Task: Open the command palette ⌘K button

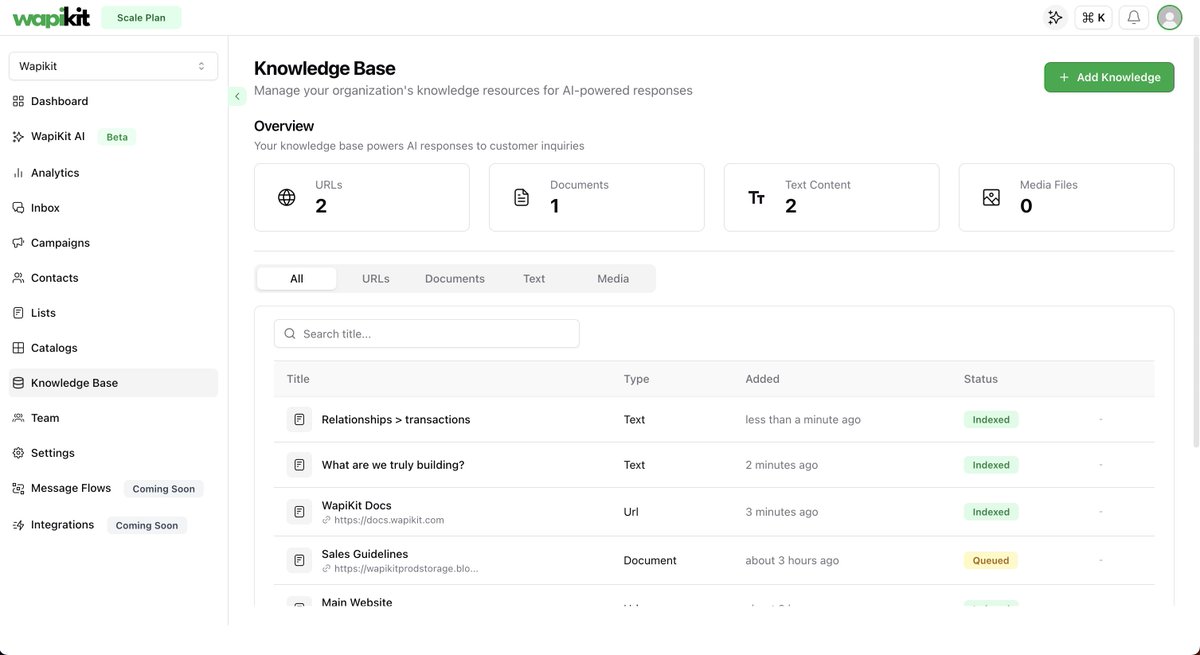Action: click(x=1093, y=17)
